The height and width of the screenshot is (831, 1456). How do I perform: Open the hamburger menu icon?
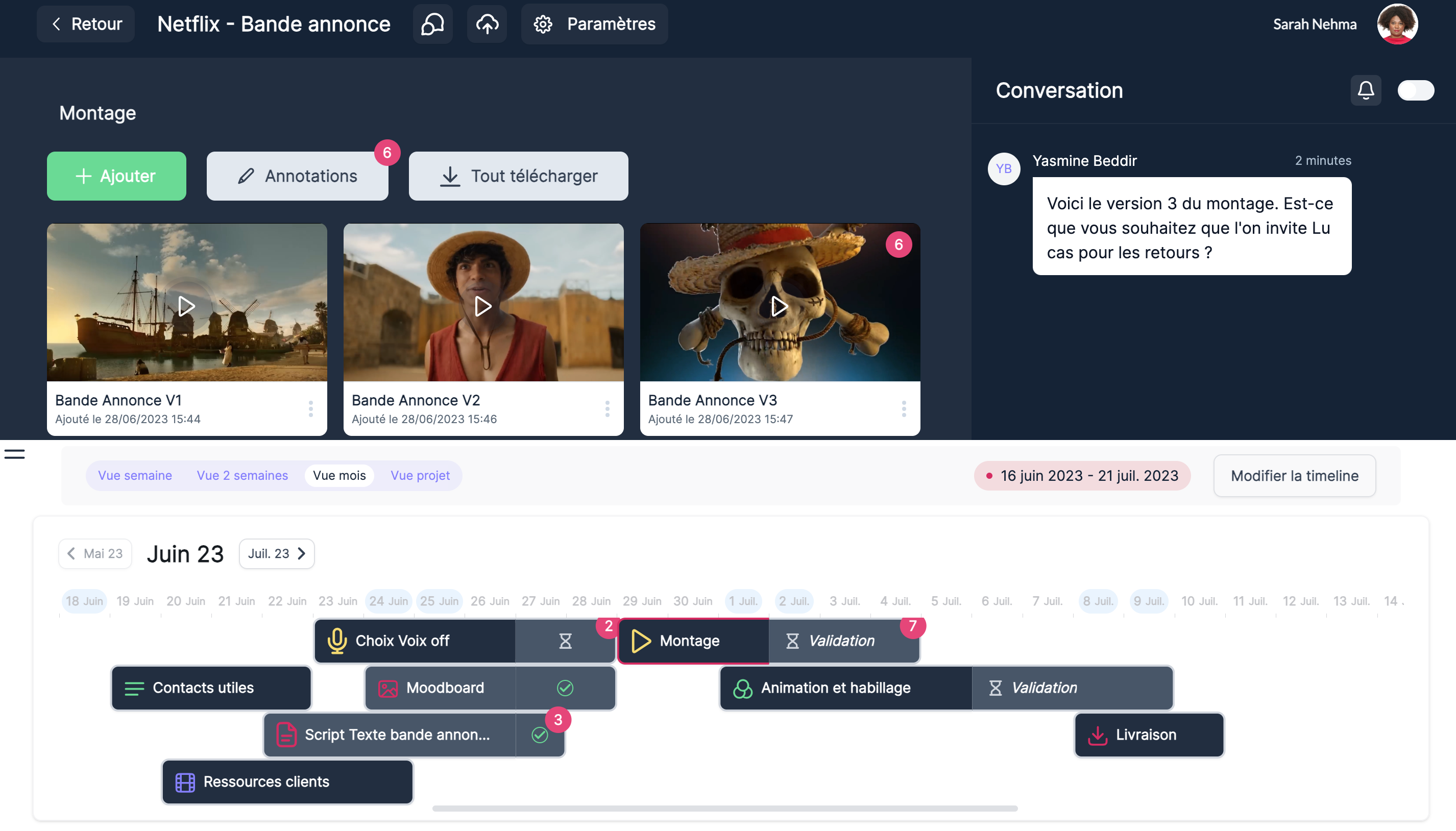[x=14, y=454]
